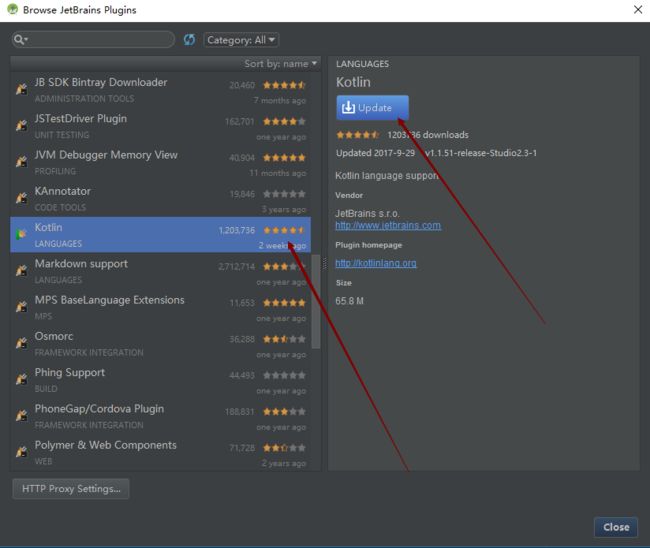650x548 pixels.
Task: Click the Phing Support plugin icon
Action: coord(21,380)
